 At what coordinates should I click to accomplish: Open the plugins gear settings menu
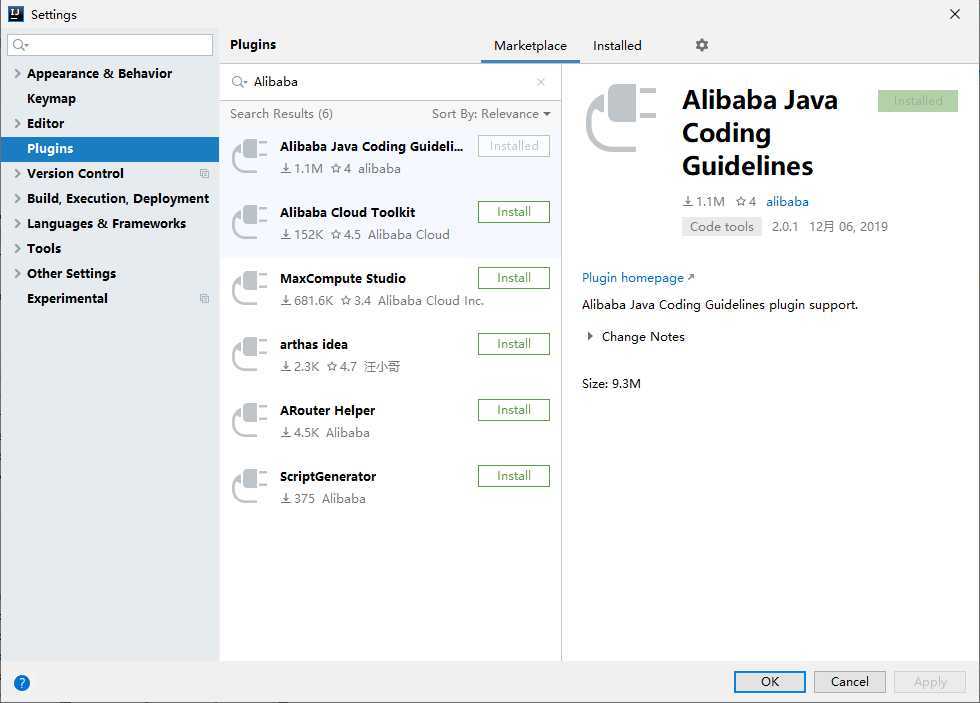(702, 45)
